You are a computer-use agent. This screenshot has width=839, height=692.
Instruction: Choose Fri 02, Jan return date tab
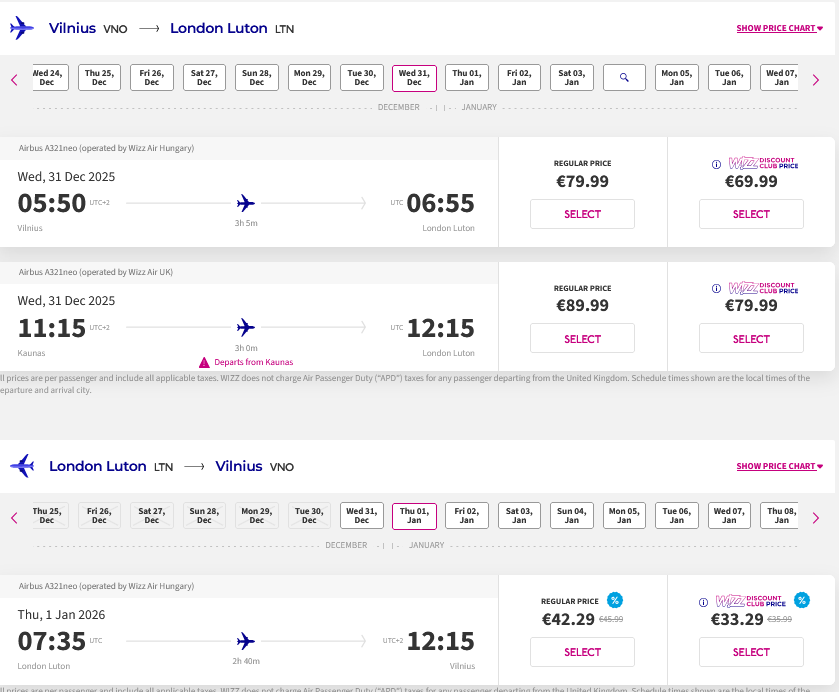coord(467,516)
